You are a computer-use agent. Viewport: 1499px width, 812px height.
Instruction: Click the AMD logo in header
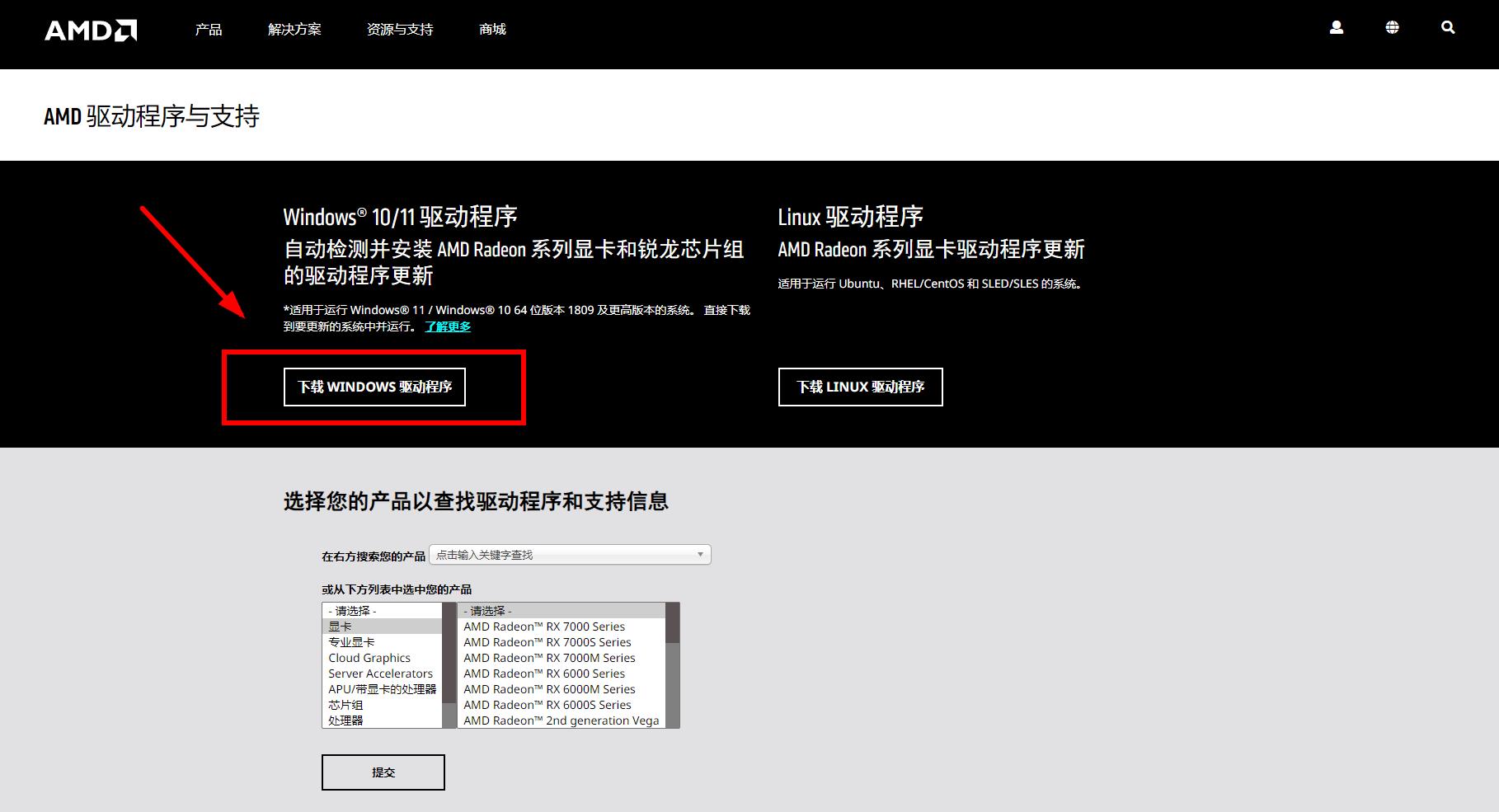coord(91,31)
